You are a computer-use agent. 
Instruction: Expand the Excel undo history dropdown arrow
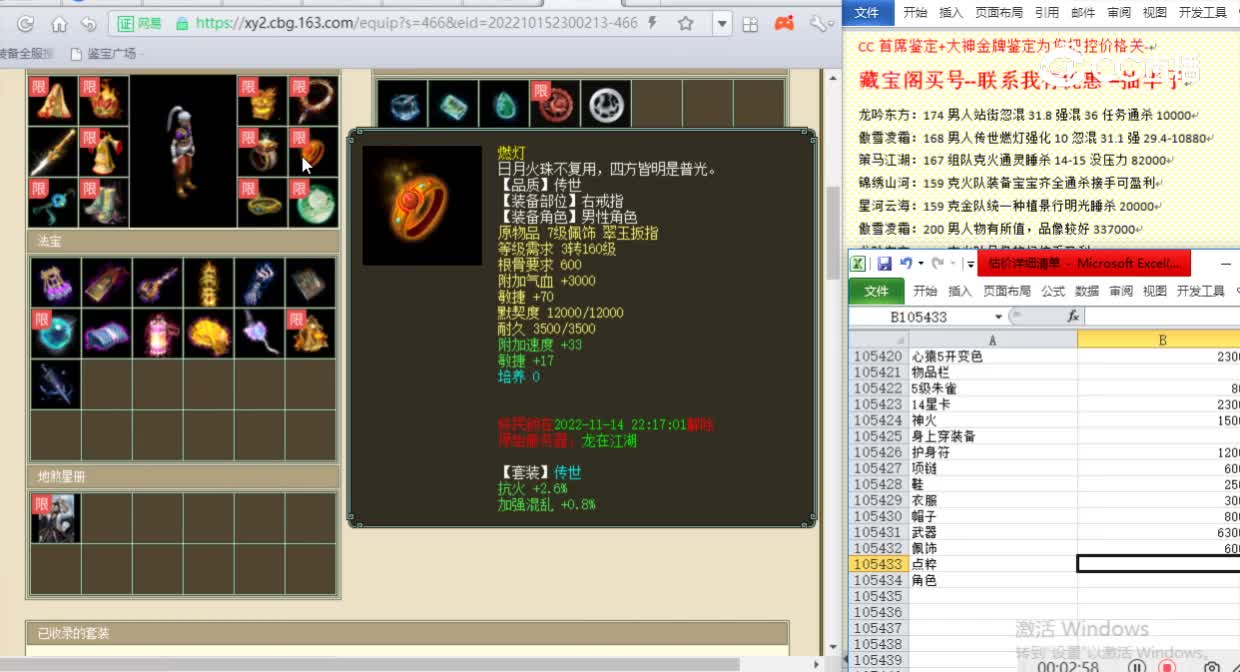tap(920, 264)
